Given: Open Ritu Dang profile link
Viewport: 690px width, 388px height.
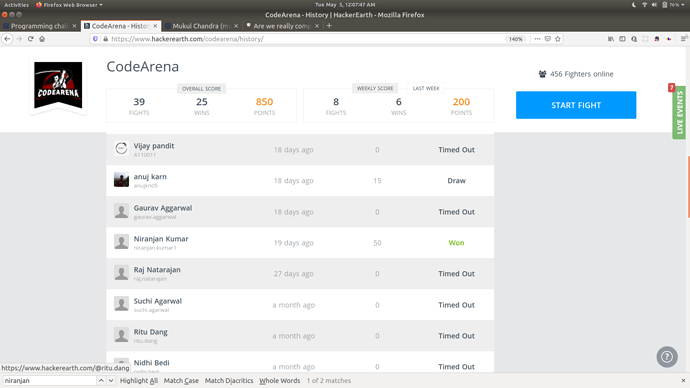Looking at the screenshot, I should click(150, 332).
